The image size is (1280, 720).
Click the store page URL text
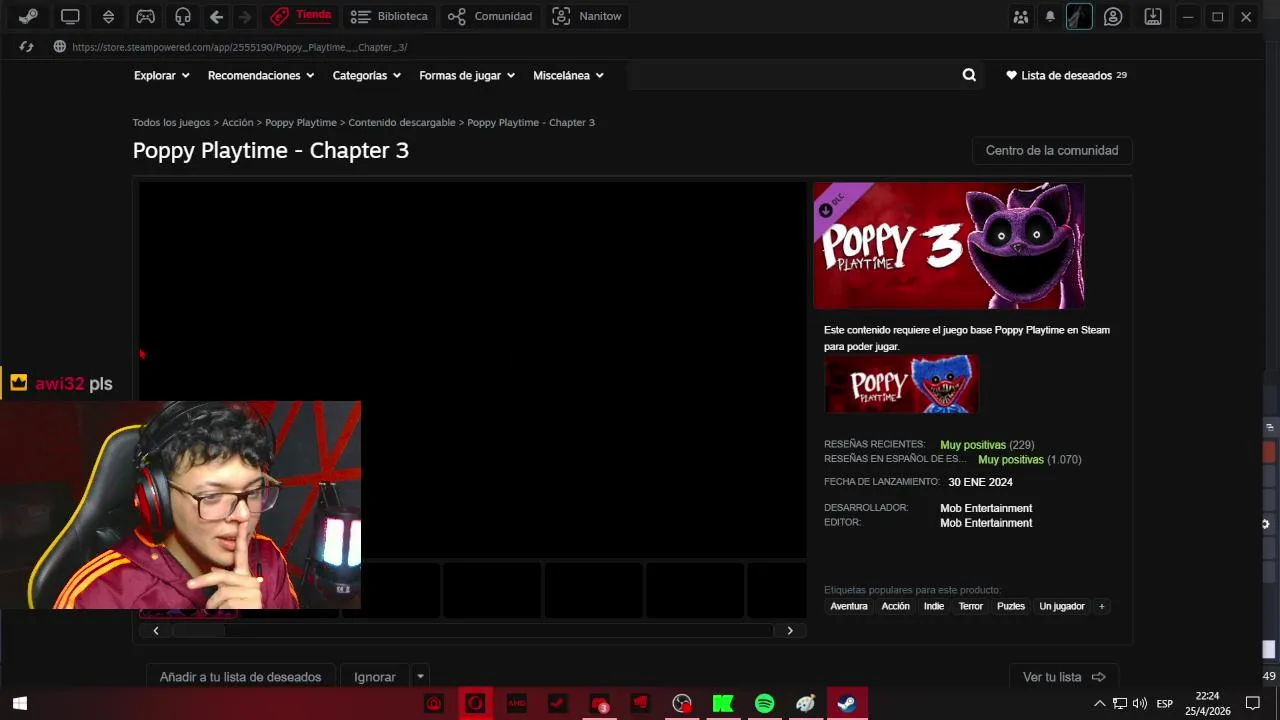pyautogui.click(x=239, y=47)
